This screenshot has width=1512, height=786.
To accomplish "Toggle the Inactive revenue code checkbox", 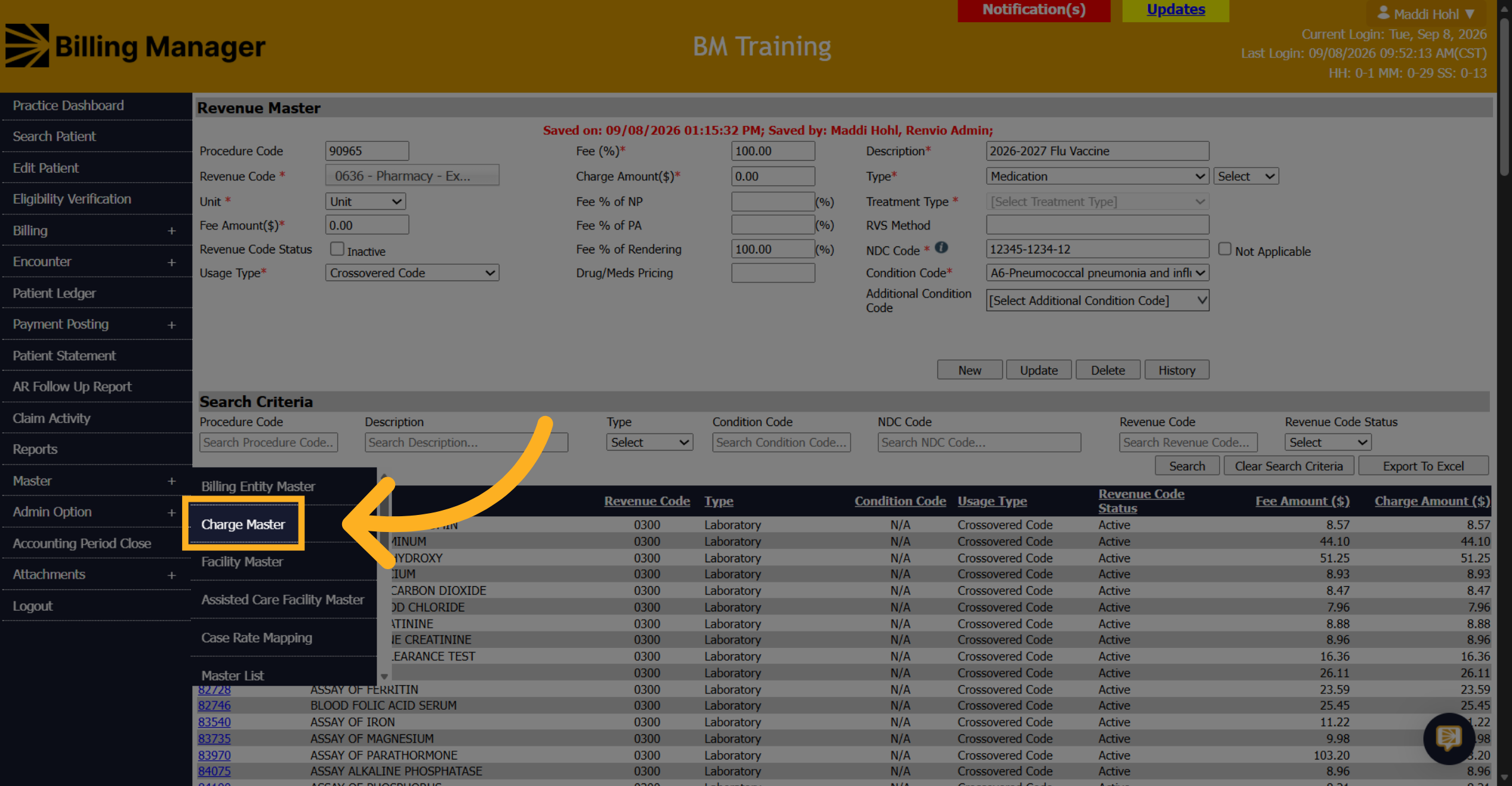I will click(x=337, y=249).
